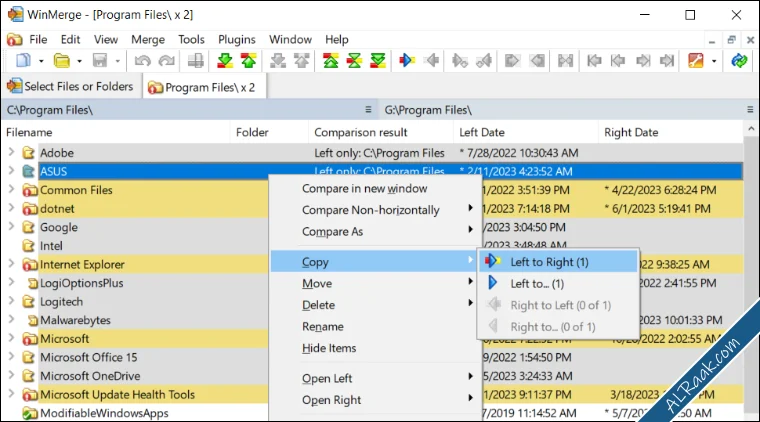This screenshot has height=422, width=760.
Task: Click the Undo toolbar icon
Action: [x=142, y=61]
